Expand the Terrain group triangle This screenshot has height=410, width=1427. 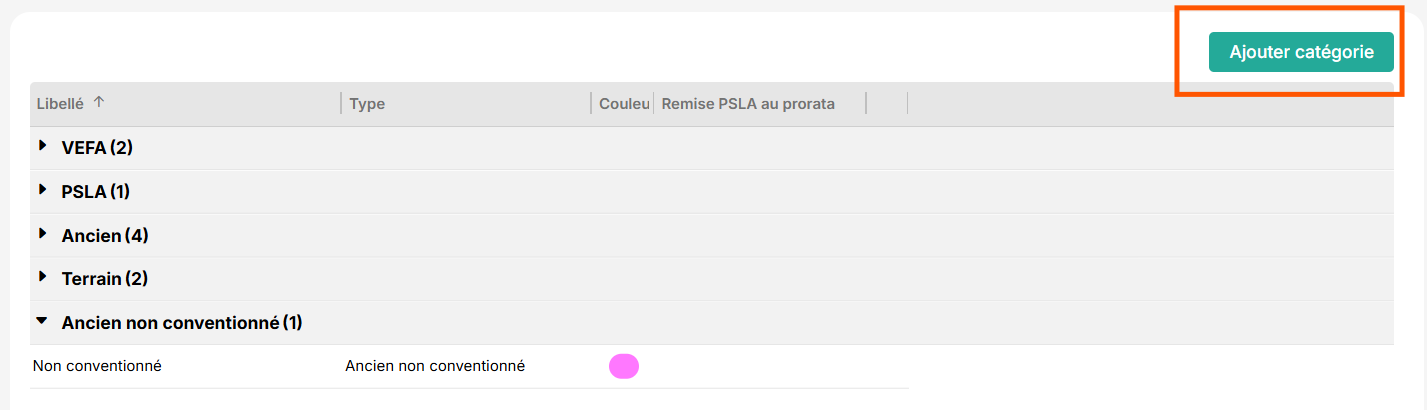43,277
